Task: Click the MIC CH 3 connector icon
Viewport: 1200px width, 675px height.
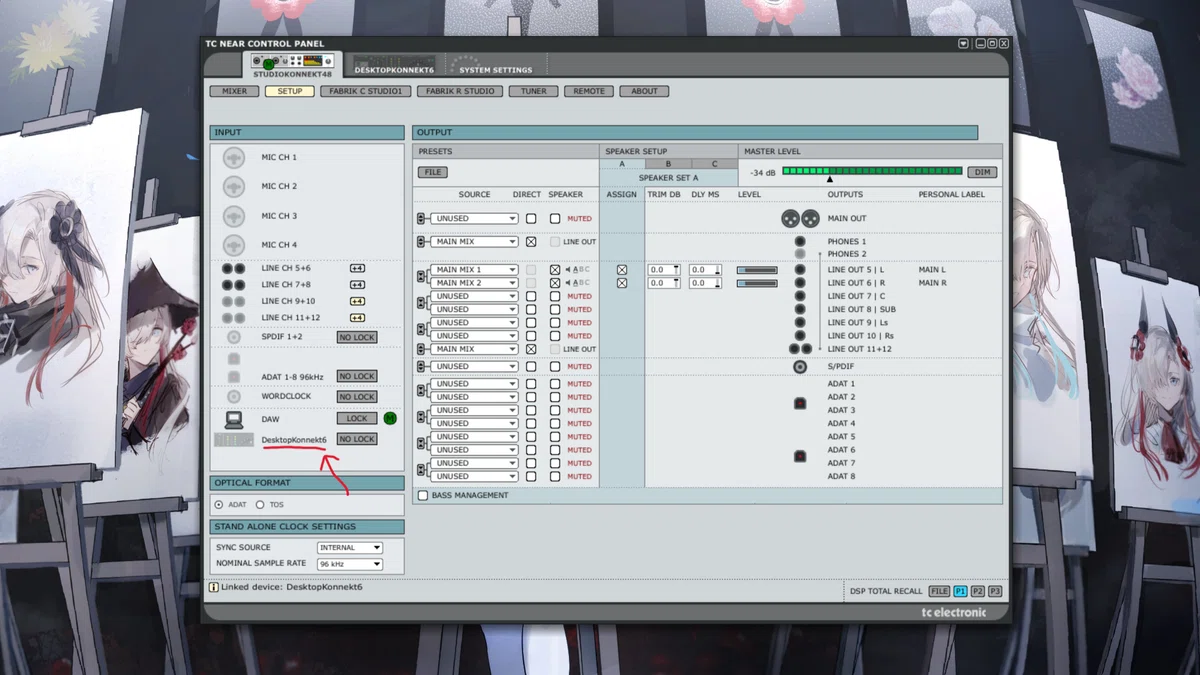Action: pos(233,216)
